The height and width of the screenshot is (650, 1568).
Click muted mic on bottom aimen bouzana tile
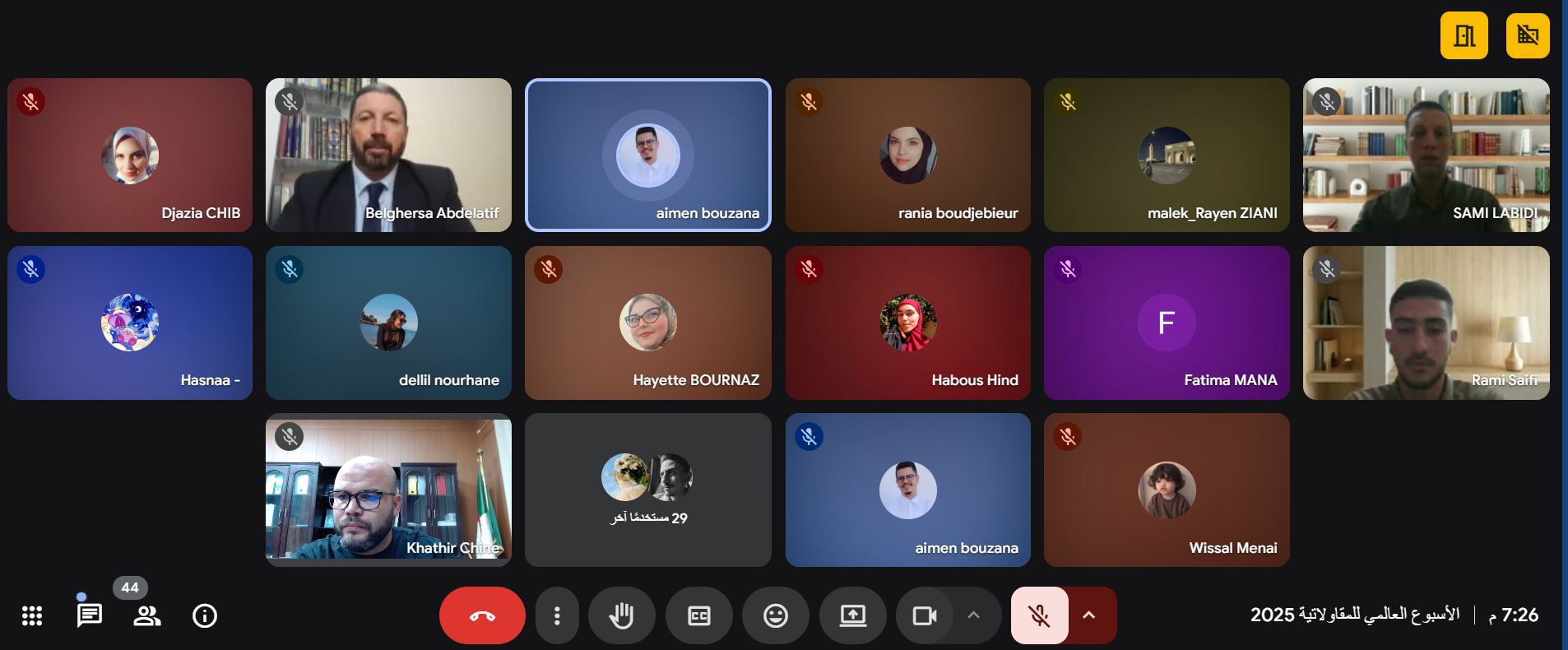pyautogui.click(x=810, y=436)
